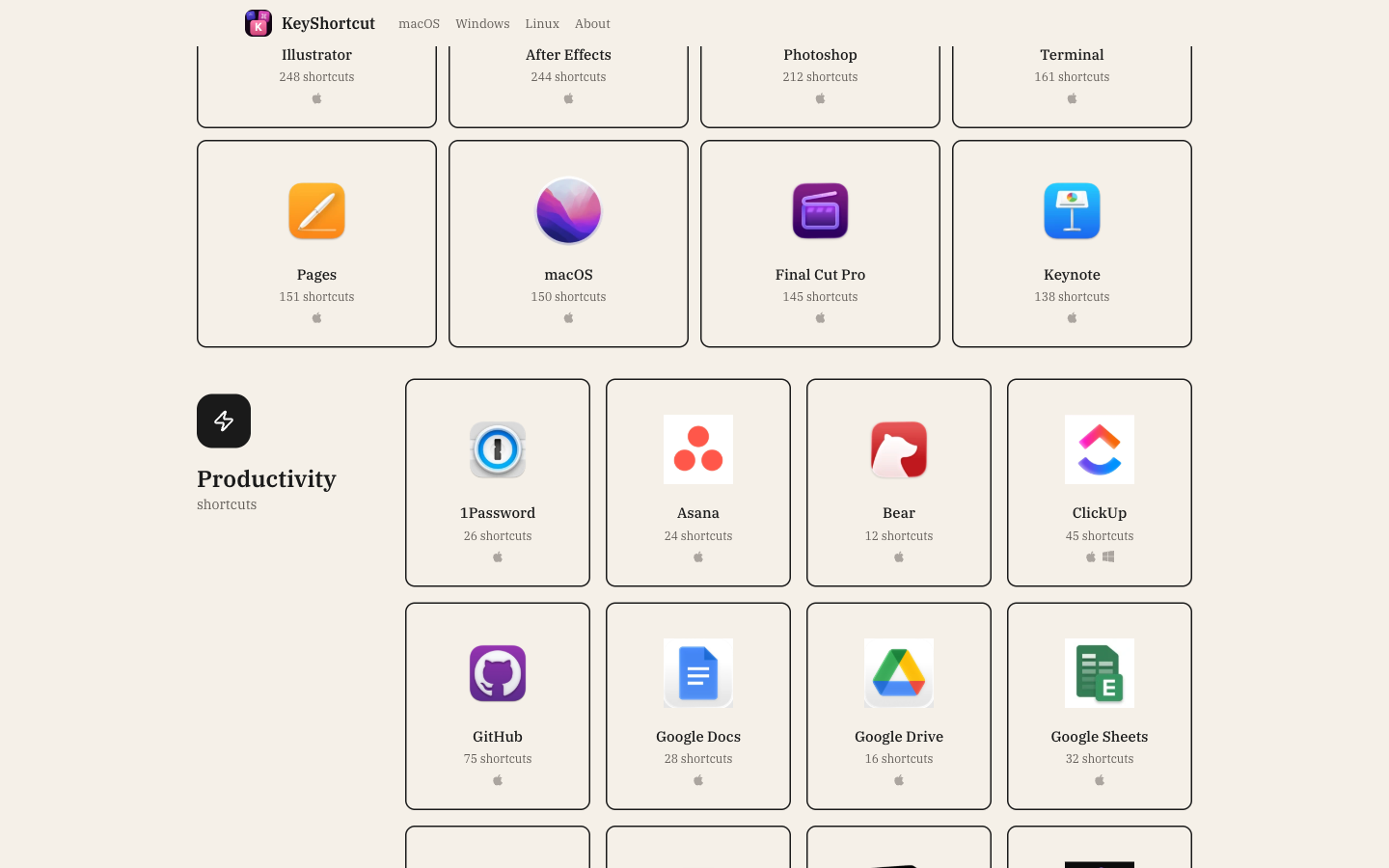This screenshot has height=868, width=1389.
Task: Open the Google Docs icon
Action: (698, 673)
